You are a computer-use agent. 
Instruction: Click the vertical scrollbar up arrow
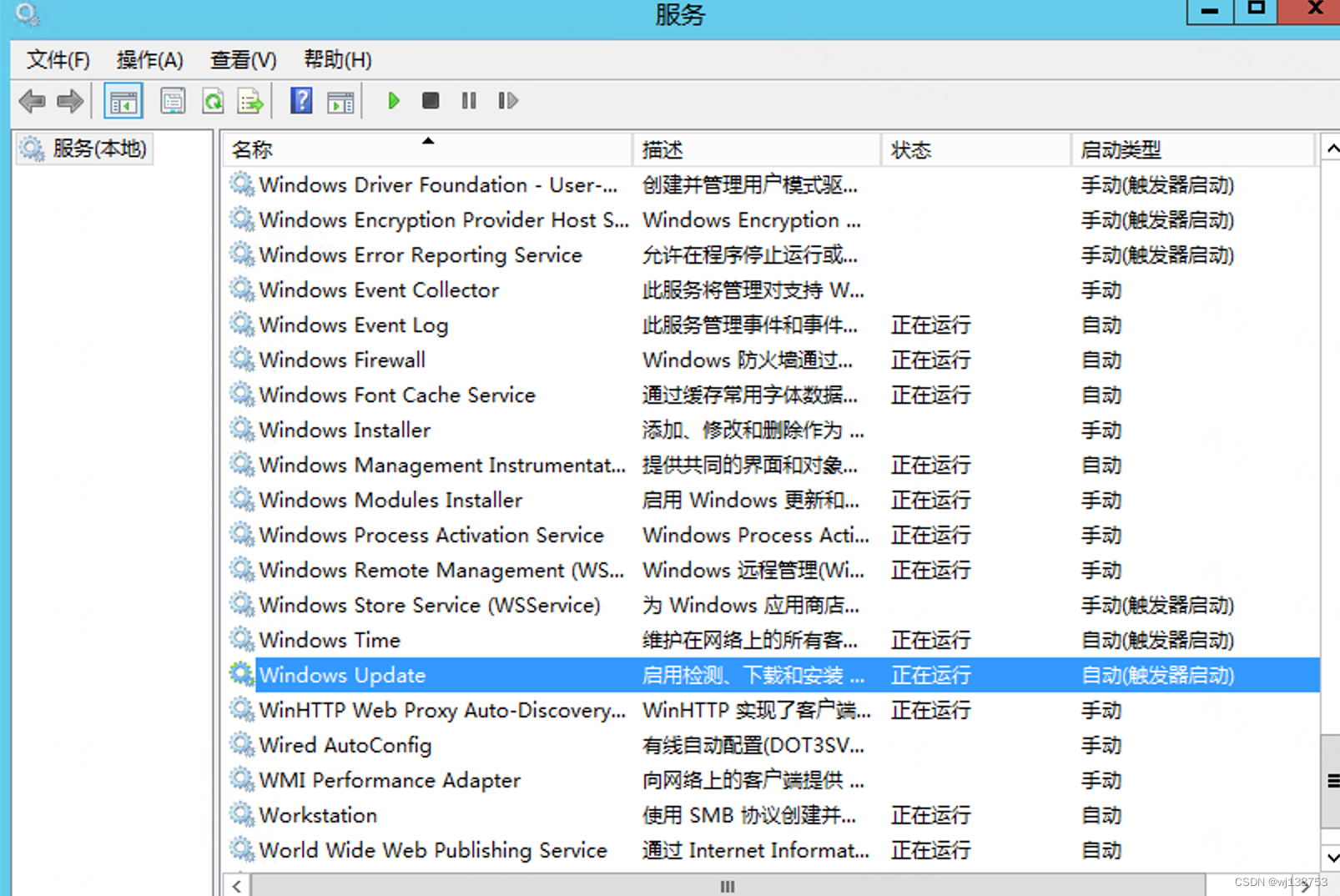(1331, 149)
